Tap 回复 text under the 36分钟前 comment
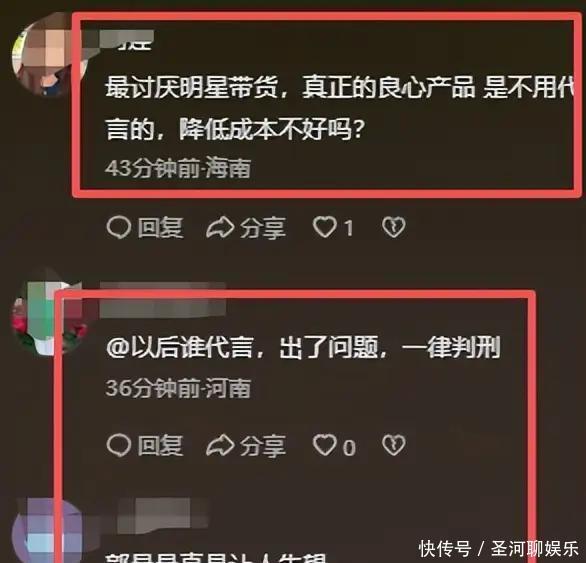Screen dimensions: 586x563 [160, 446]
